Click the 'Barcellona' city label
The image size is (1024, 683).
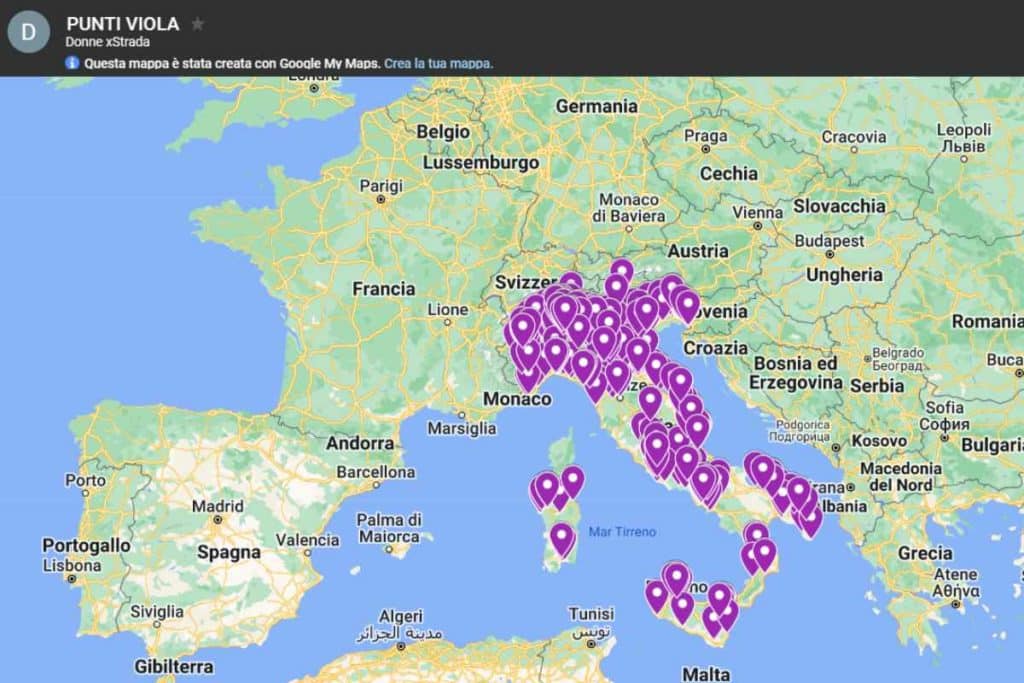pyautogui.click(x=376, y=471)
